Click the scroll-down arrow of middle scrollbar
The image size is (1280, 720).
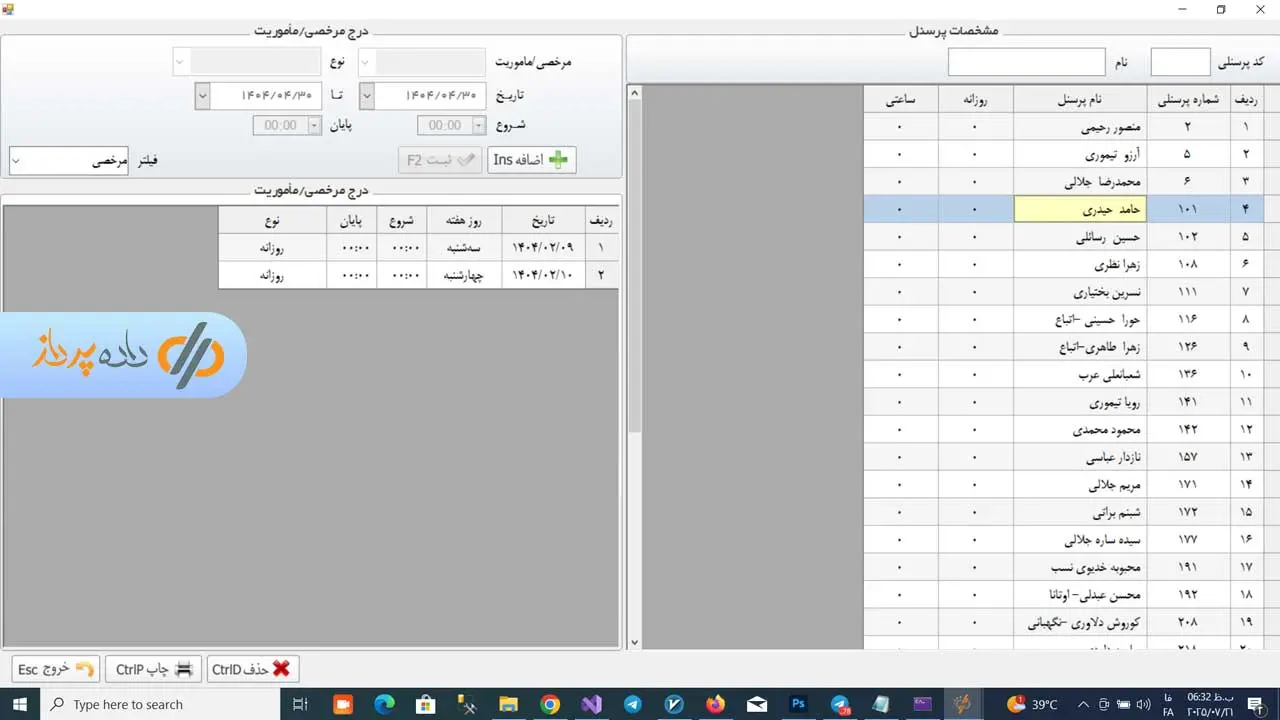[x=634, y=641]
